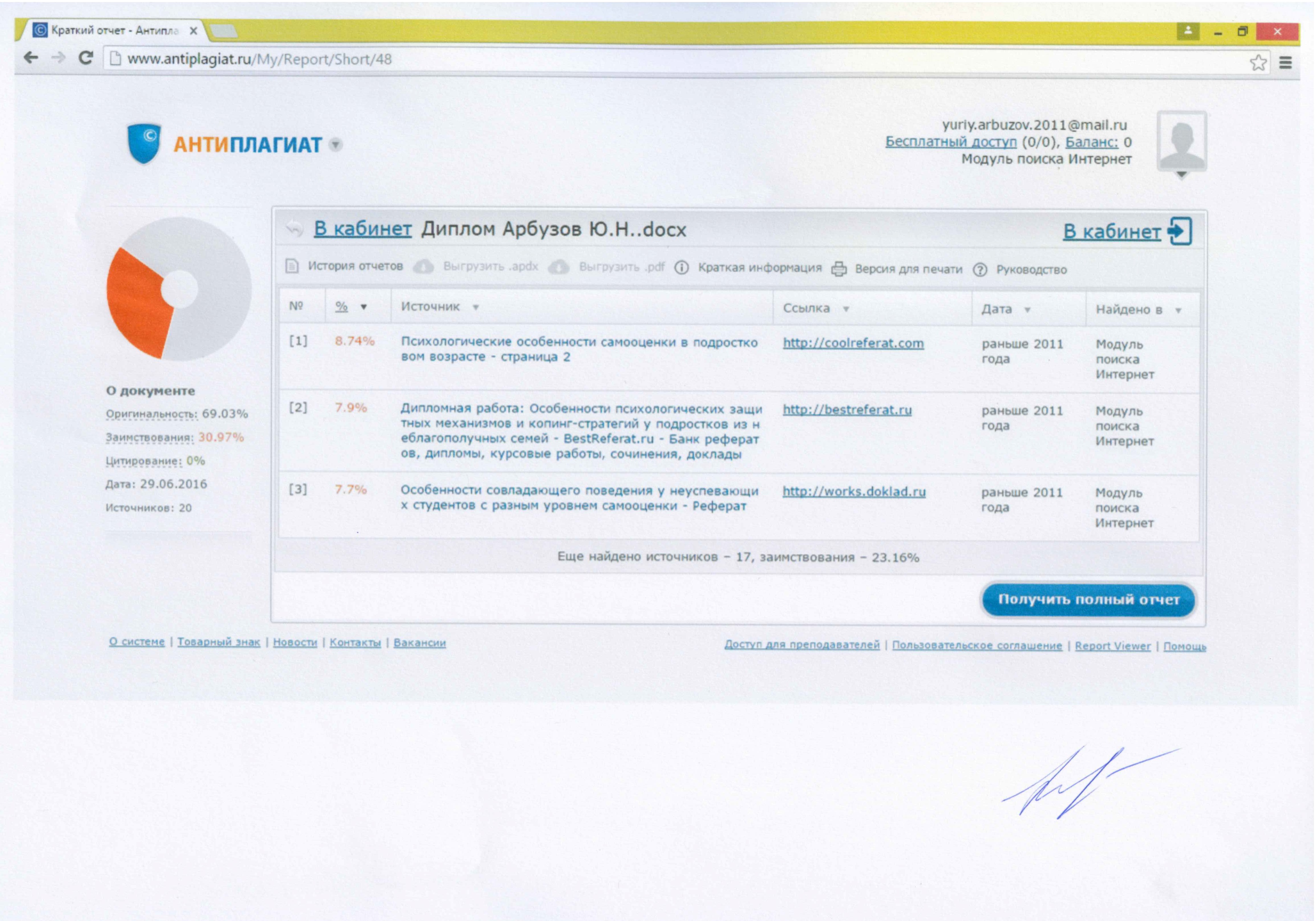Image resolution: width=1316 pixels, height=921 pixels.
Task: Expand the Источник column filter arrow
Action: 475,307
